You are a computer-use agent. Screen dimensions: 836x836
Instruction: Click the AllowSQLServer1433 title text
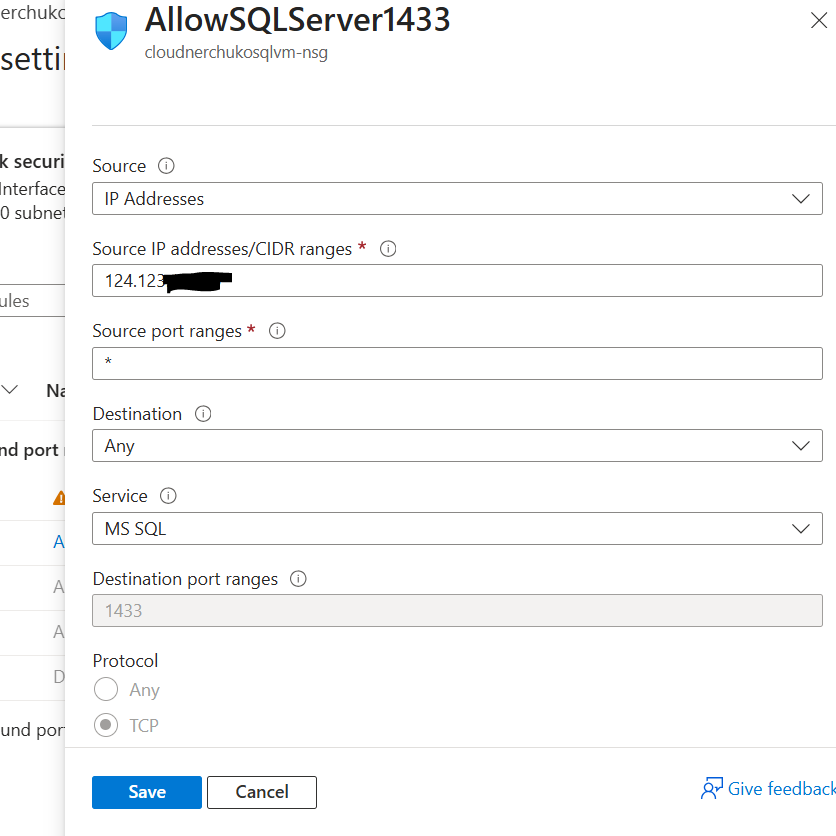pos(298,20)
